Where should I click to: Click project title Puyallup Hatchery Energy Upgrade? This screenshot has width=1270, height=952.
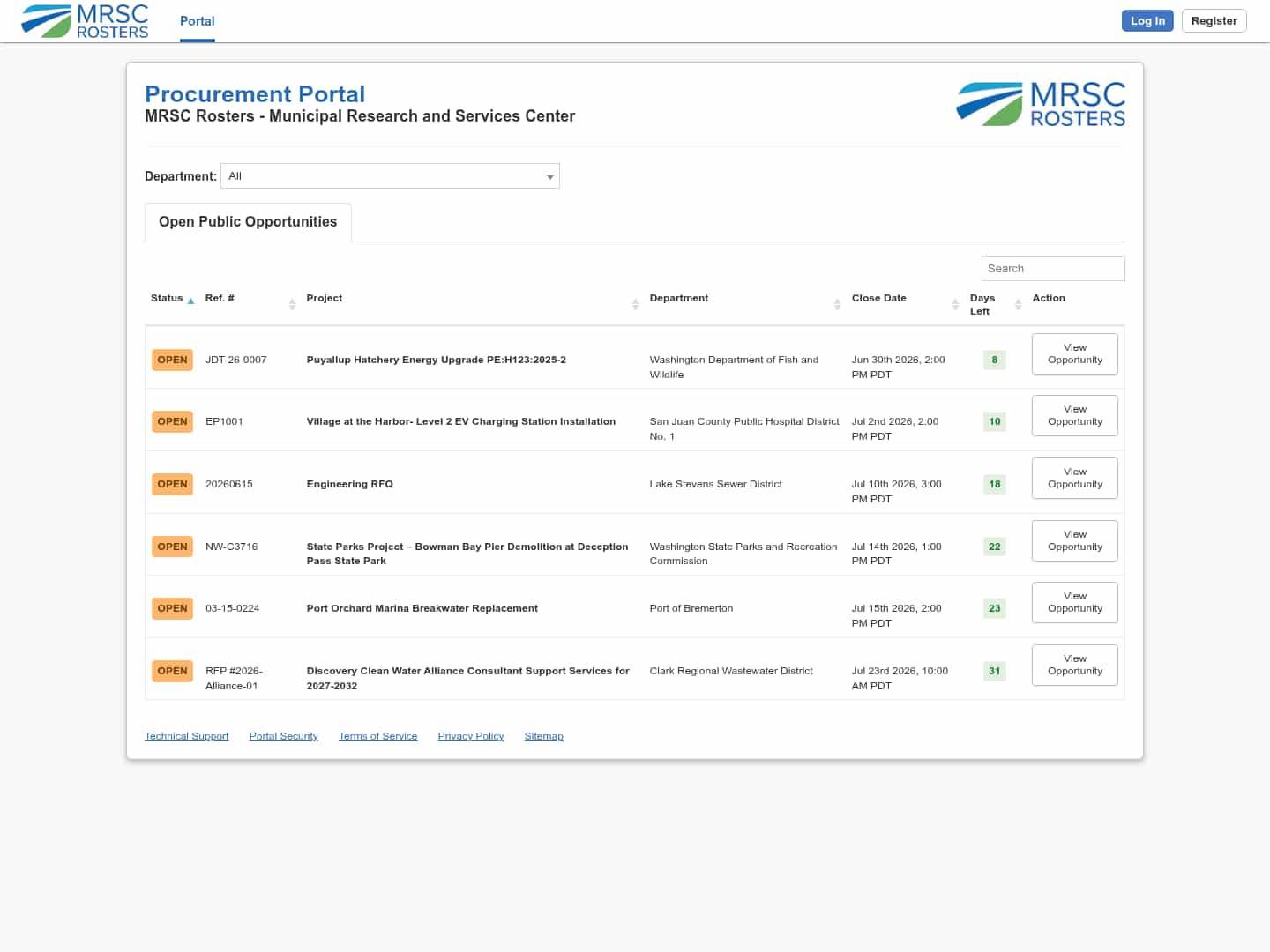437,360
